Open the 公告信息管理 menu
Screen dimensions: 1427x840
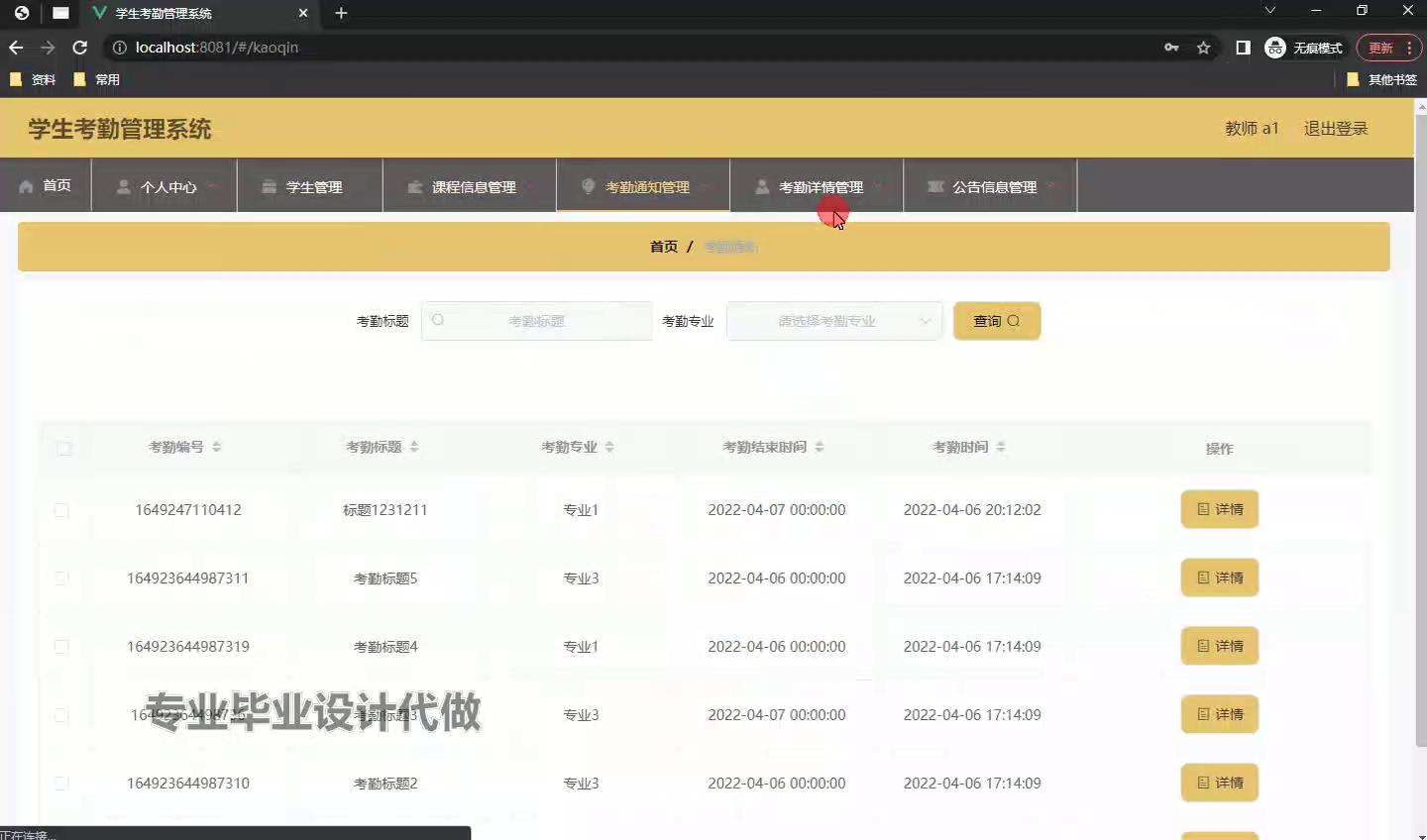point(990,186)
